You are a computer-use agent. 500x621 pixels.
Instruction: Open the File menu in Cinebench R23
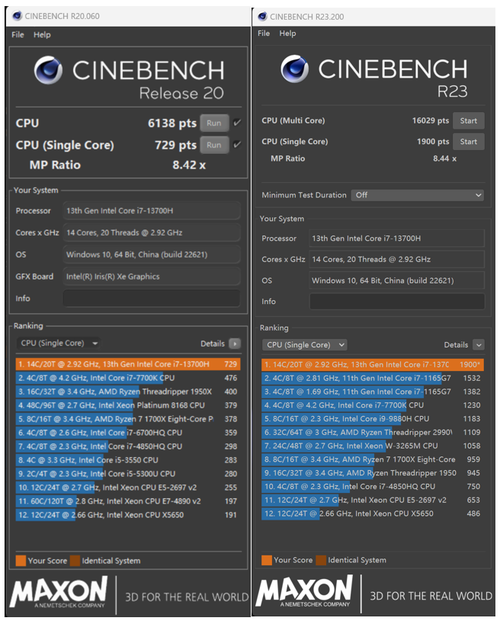(x=263, y=34)
